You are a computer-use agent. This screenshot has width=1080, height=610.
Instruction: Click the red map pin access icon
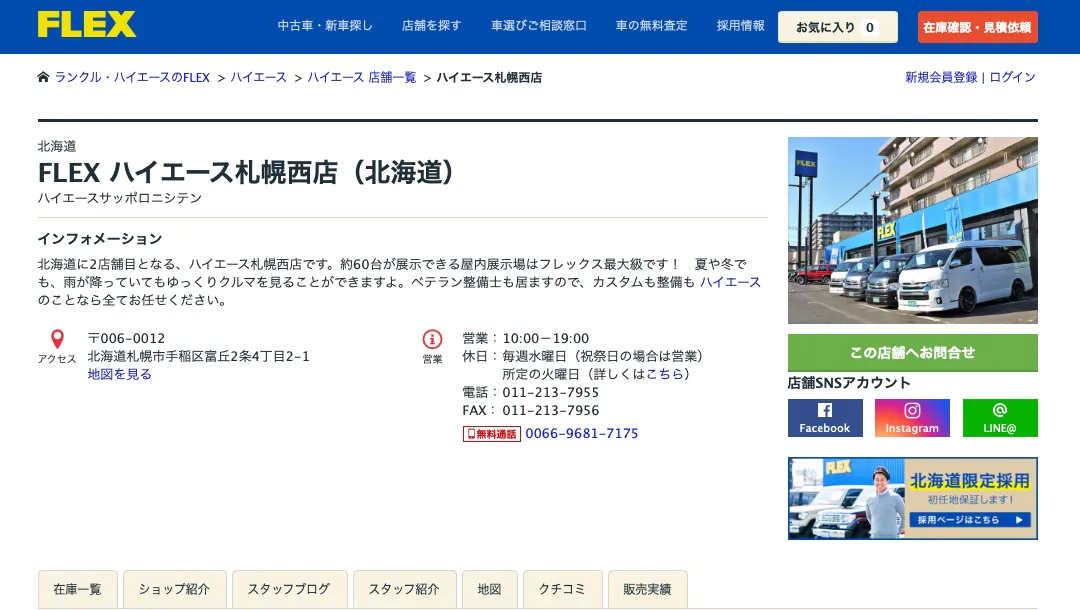pyautogui.click(x=57, y=339)
